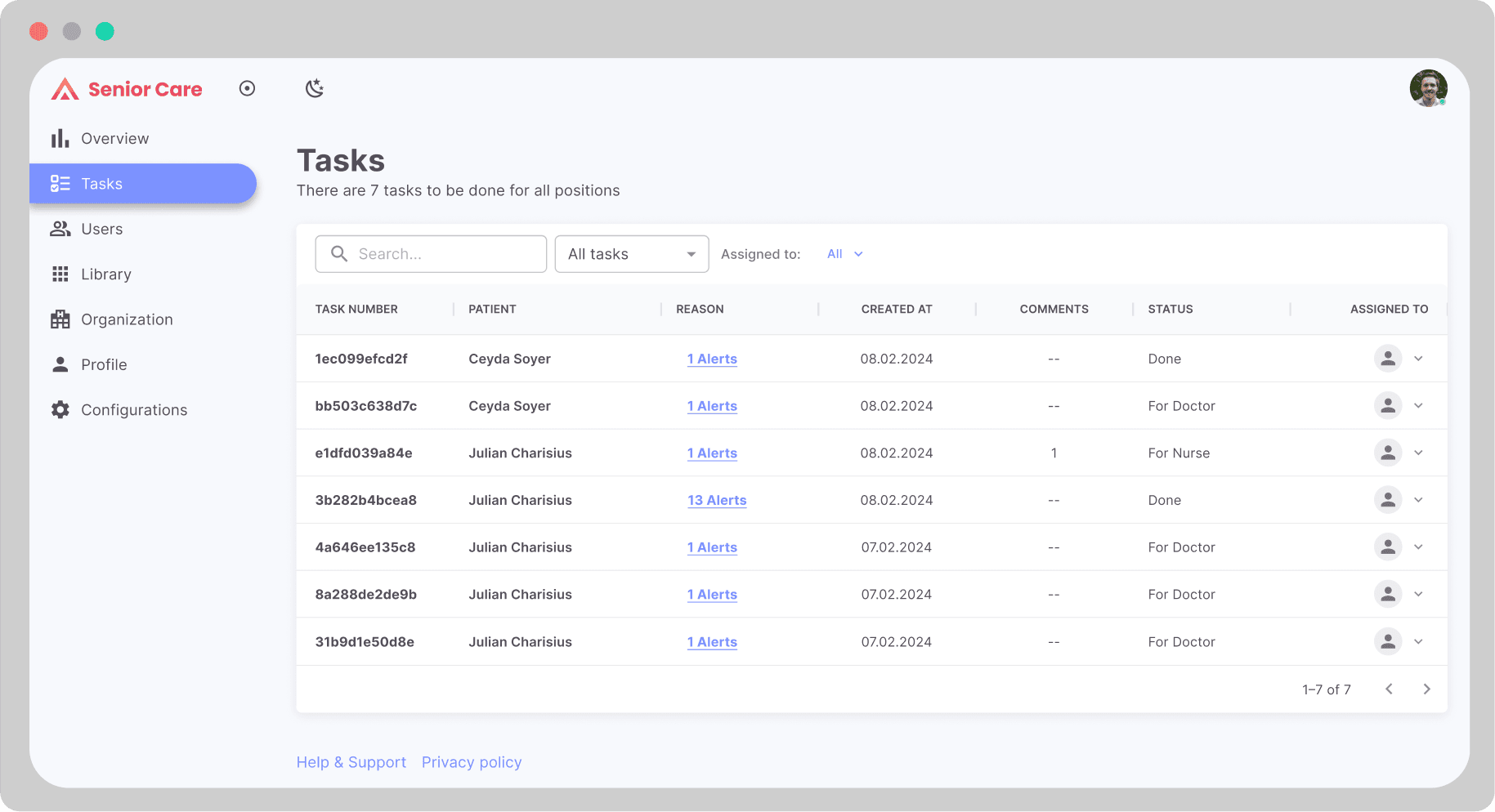The height and width of the screenshot is (812, 1495).
Task: Select Users in the sidebar menu
Action: click(102, 229)
